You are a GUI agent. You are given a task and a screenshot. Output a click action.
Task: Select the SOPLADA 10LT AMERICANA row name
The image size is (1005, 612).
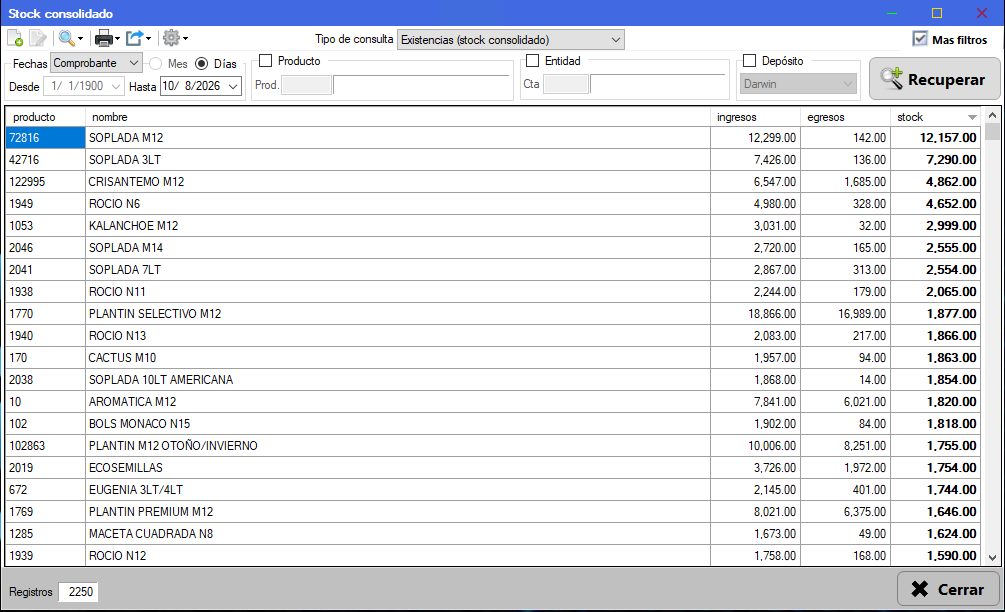tap(161, 379)
